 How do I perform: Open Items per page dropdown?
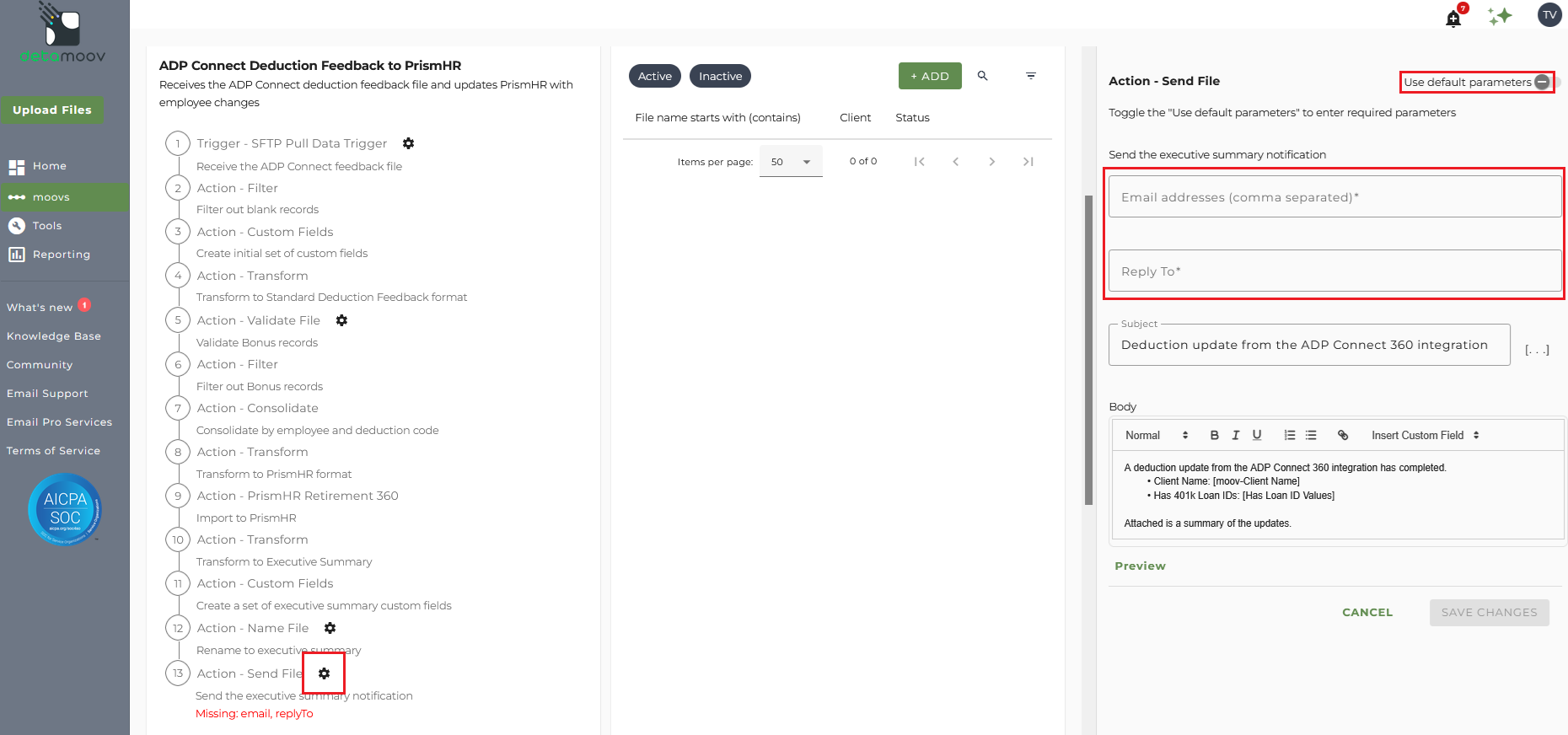pyautogui.click(x=791, y=162)
